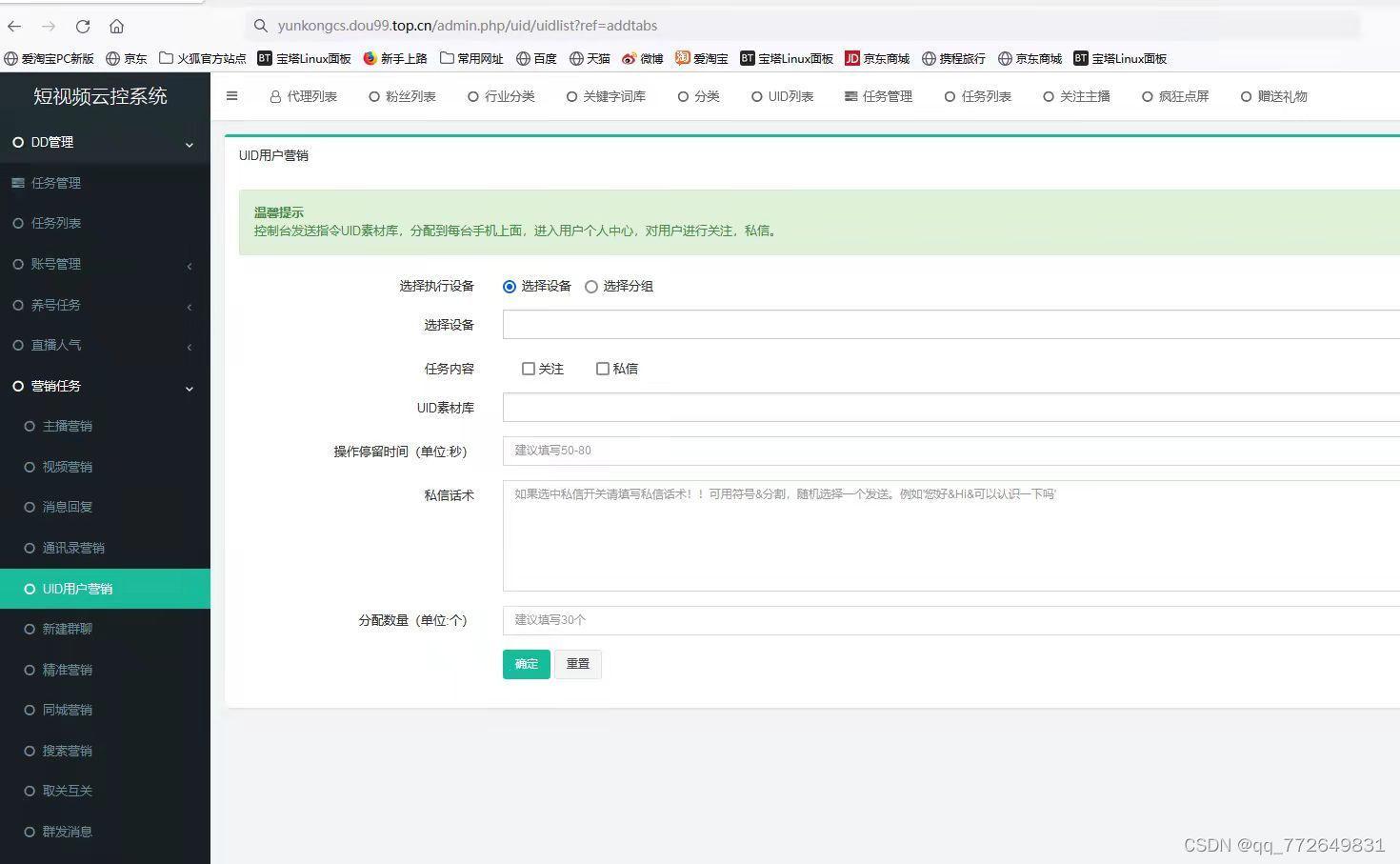Click the browser URL address bar
The width and height of the screenshot is (1400, 864).
coord(803,26)
